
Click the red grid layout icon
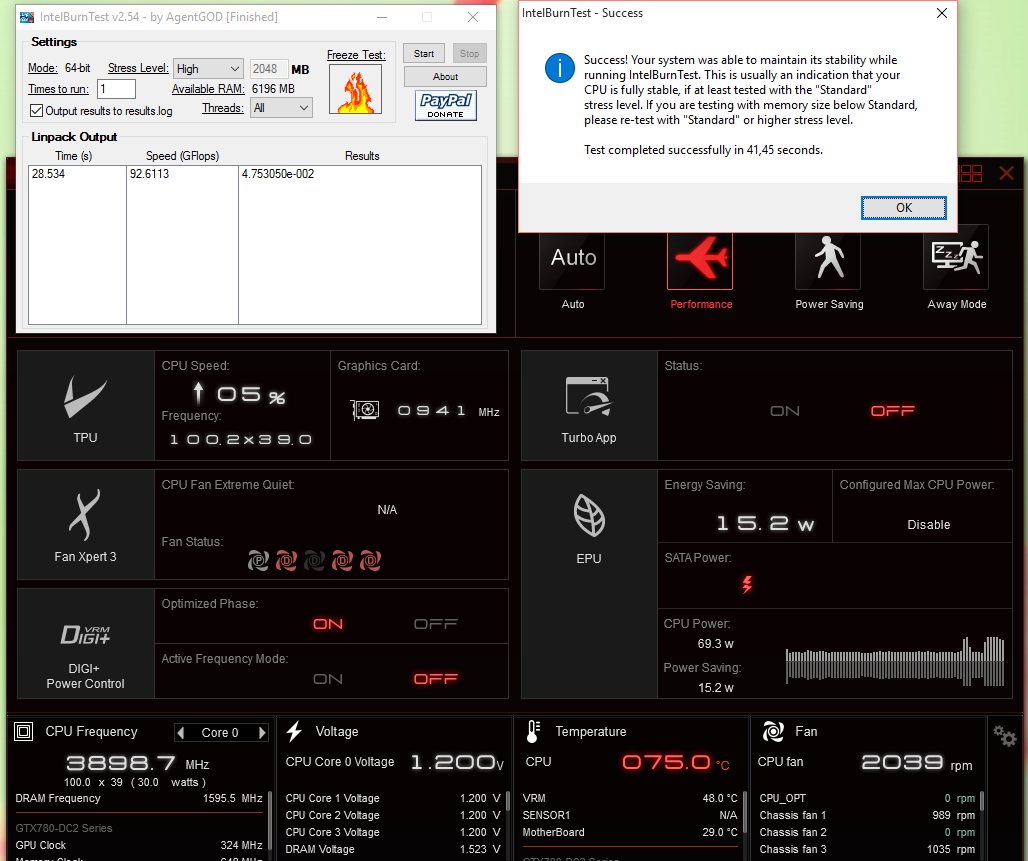[970, 173]
